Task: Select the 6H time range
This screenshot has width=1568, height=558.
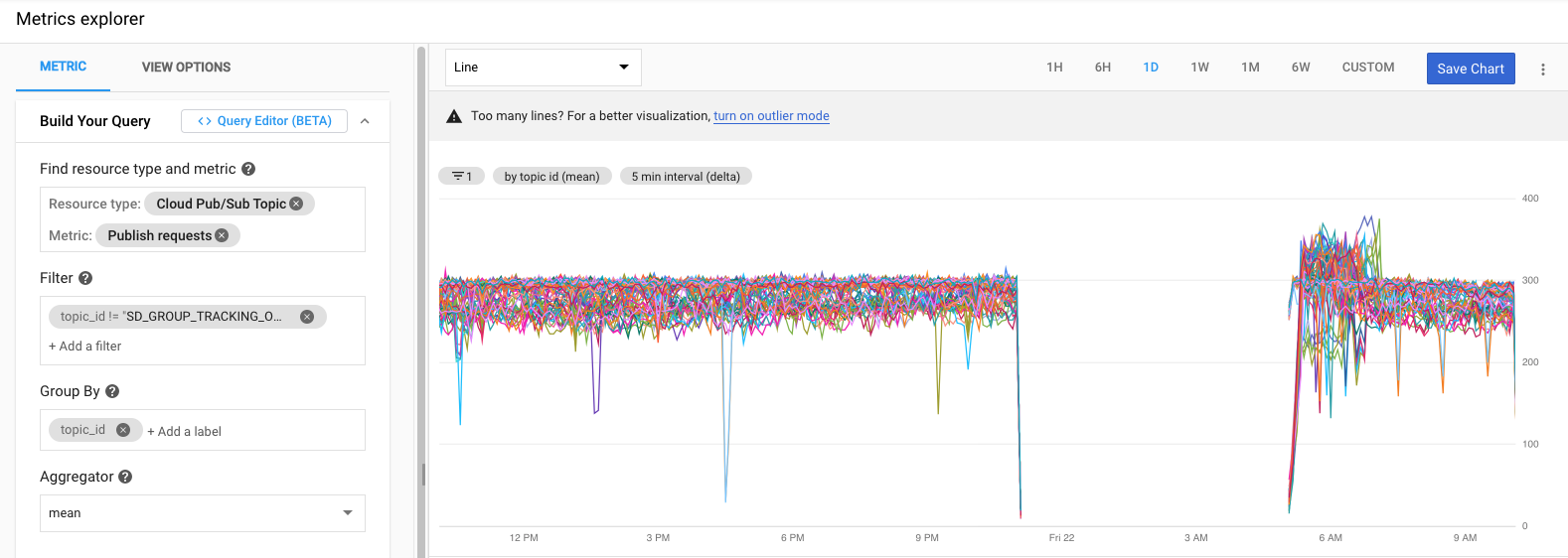Action: [x=1103, y=68]
